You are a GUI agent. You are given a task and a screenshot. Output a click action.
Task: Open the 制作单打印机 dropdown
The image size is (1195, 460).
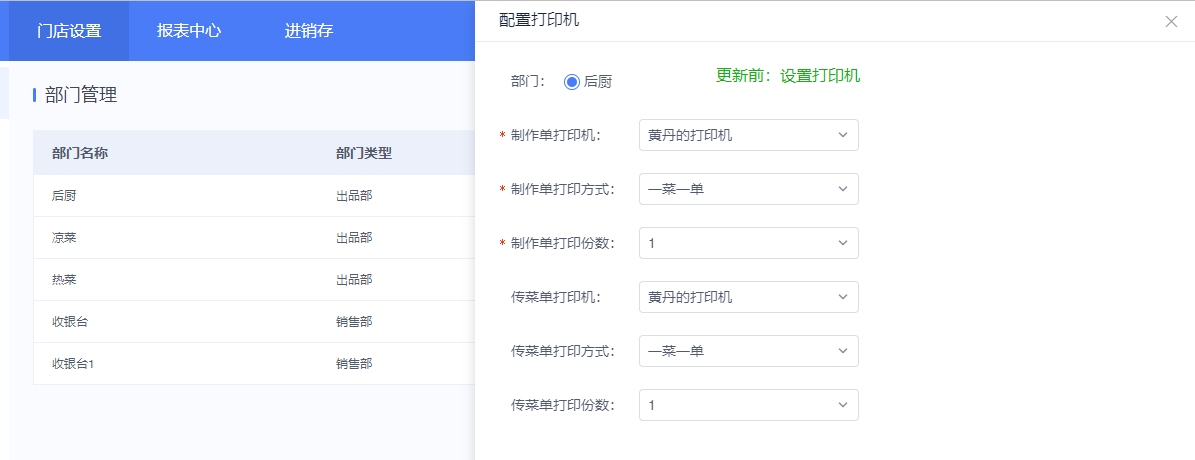pos(748,135)
